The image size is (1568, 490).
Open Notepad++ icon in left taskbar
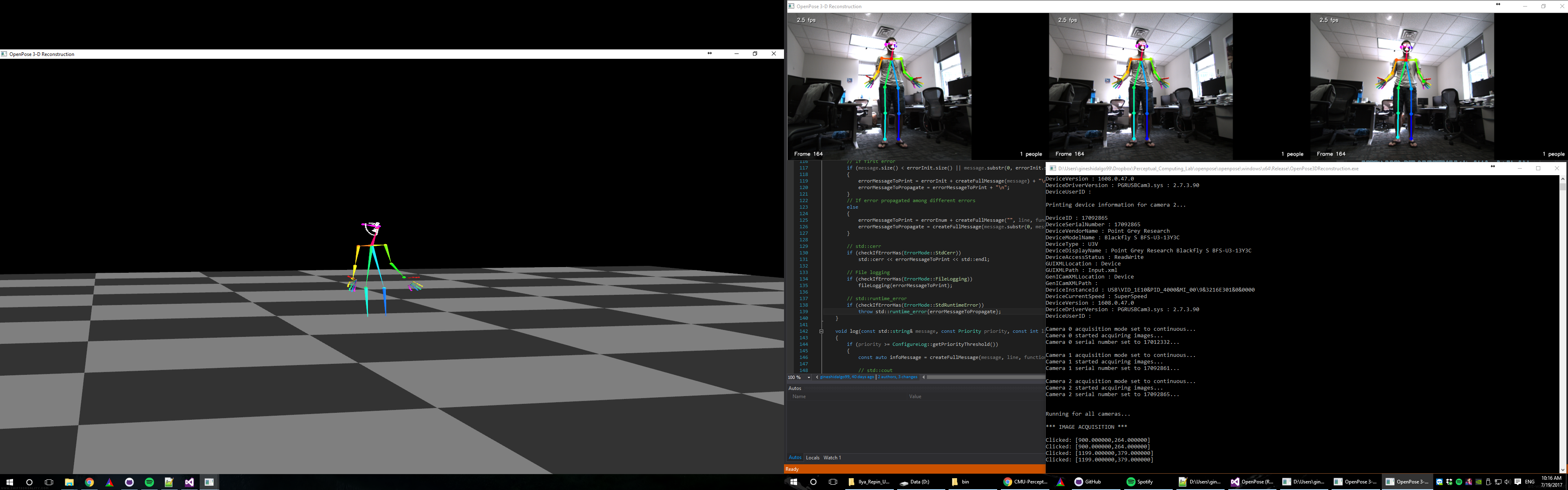[x=169, y=482]
